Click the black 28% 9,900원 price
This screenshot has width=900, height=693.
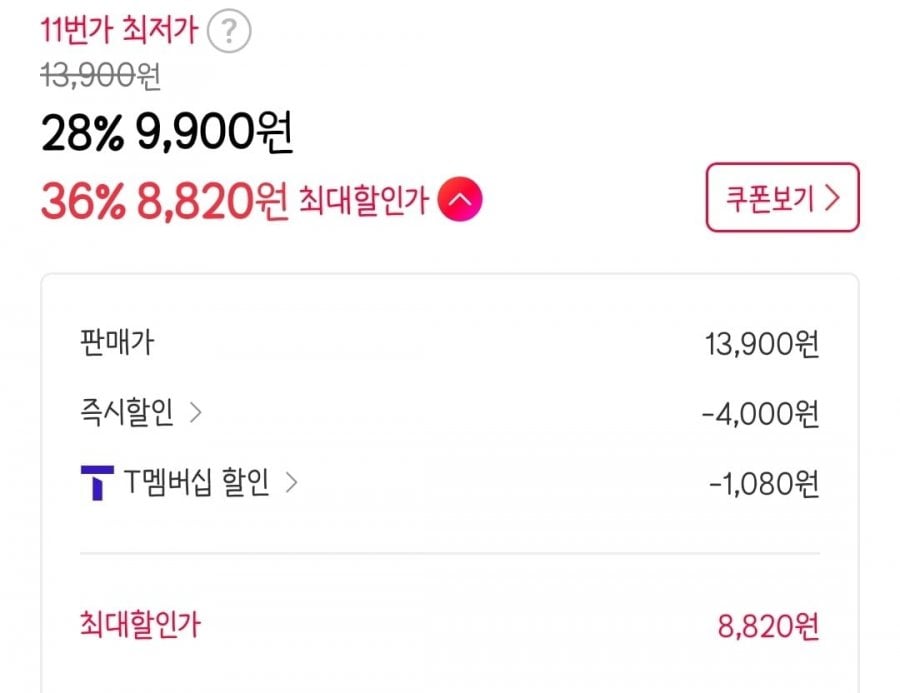167,135
